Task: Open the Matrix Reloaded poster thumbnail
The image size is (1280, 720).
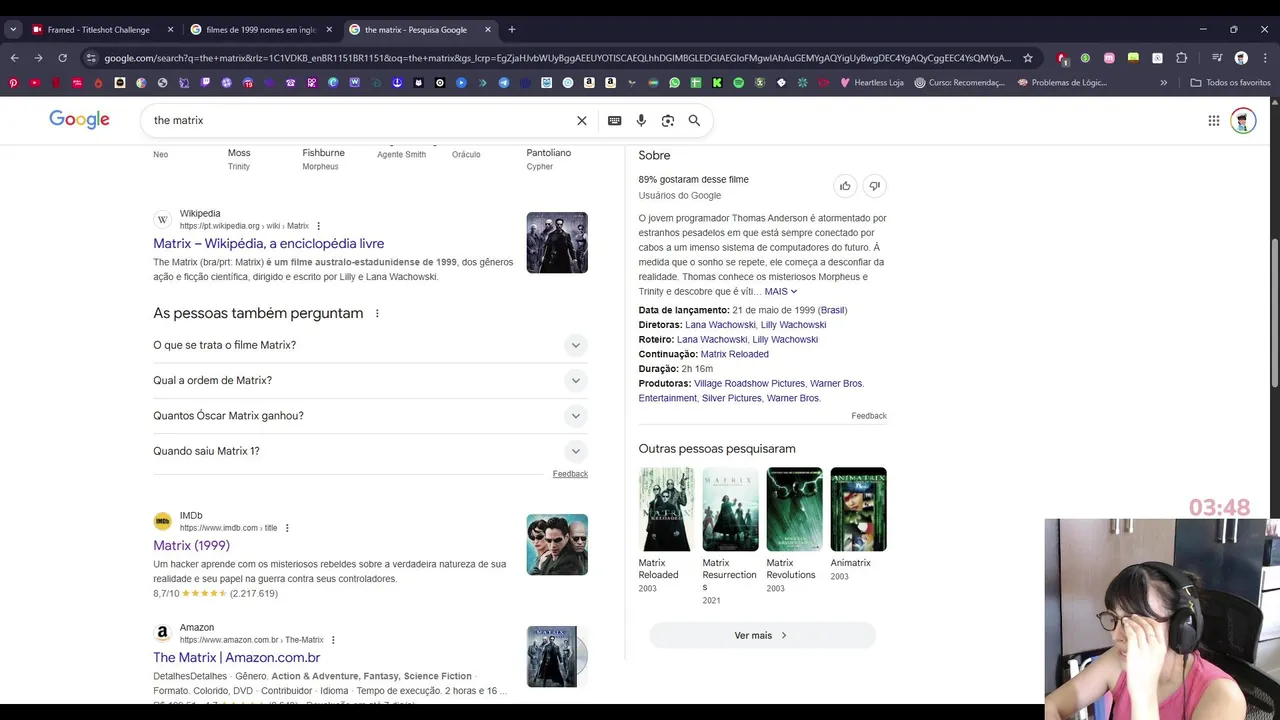Action: point(666,509)
